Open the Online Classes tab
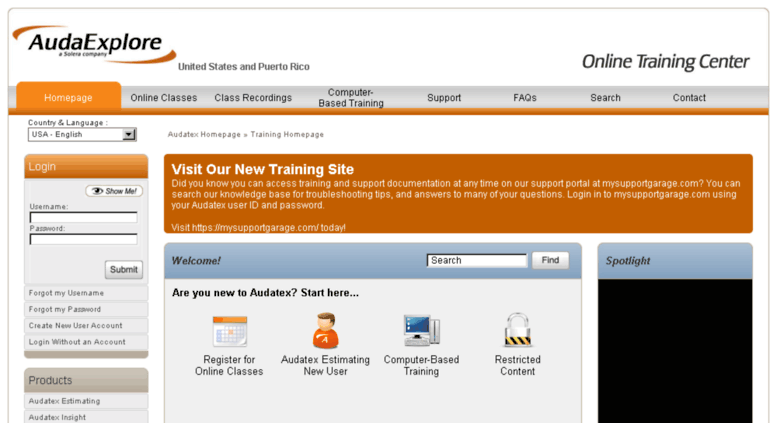Viewport: 777px width, 423px height. pyautogui.click(x=164, y=98)
